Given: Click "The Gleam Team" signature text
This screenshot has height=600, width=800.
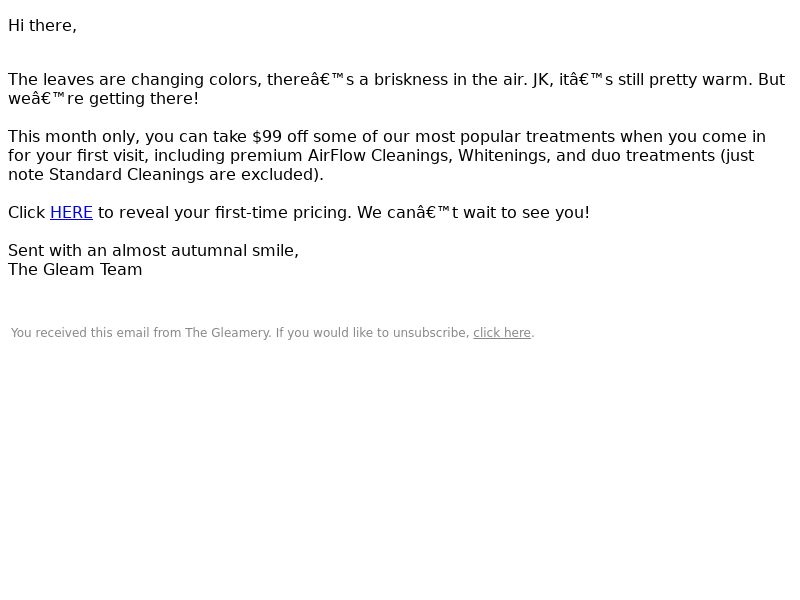Looking at the screenshot, I should coord(75,269).
